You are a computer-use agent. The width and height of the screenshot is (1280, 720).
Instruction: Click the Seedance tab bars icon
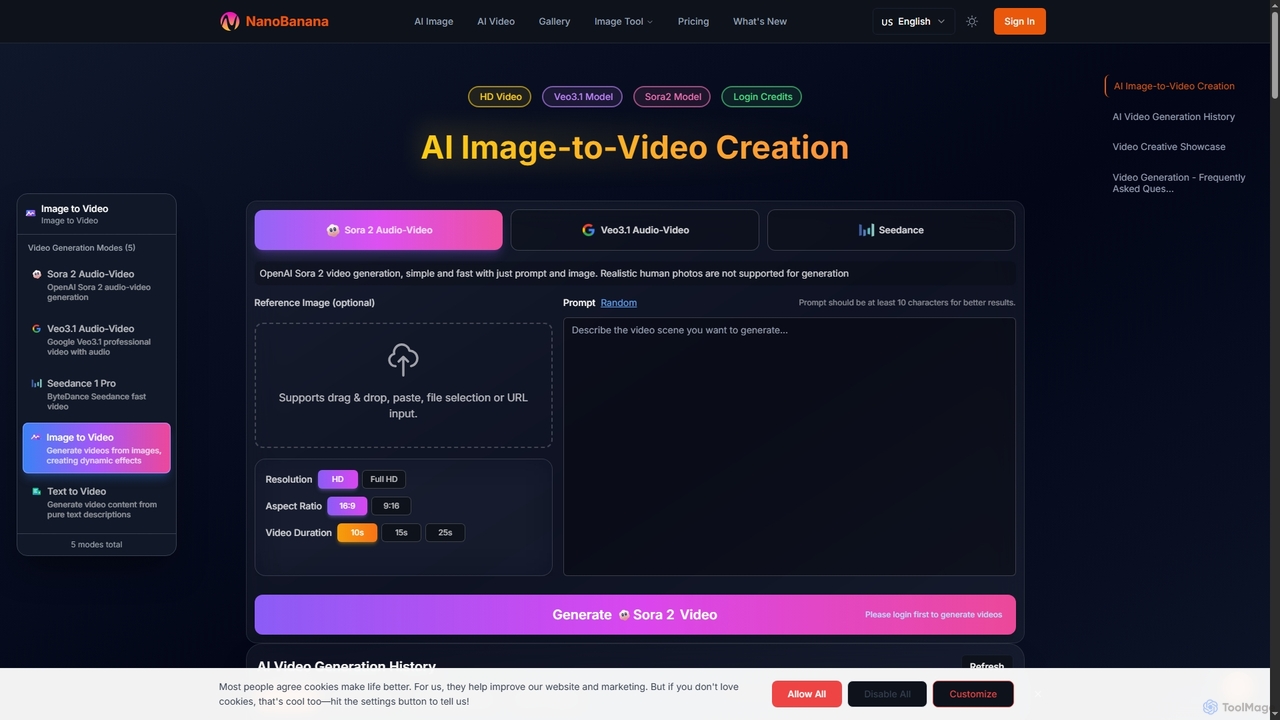(x=866, y=230)
